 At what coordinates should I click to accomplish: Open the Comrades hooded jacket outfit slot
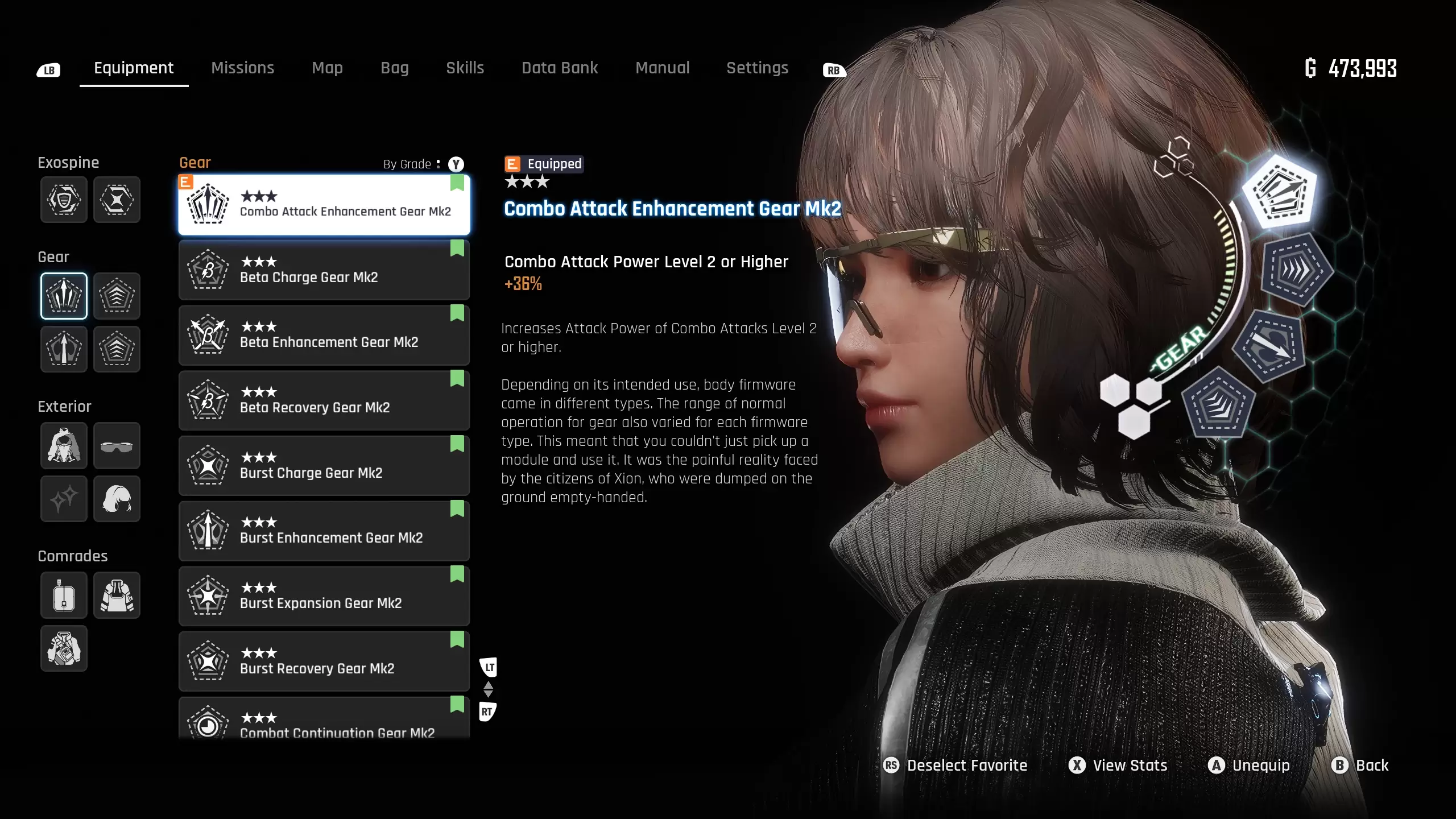(x=117, y=595)
